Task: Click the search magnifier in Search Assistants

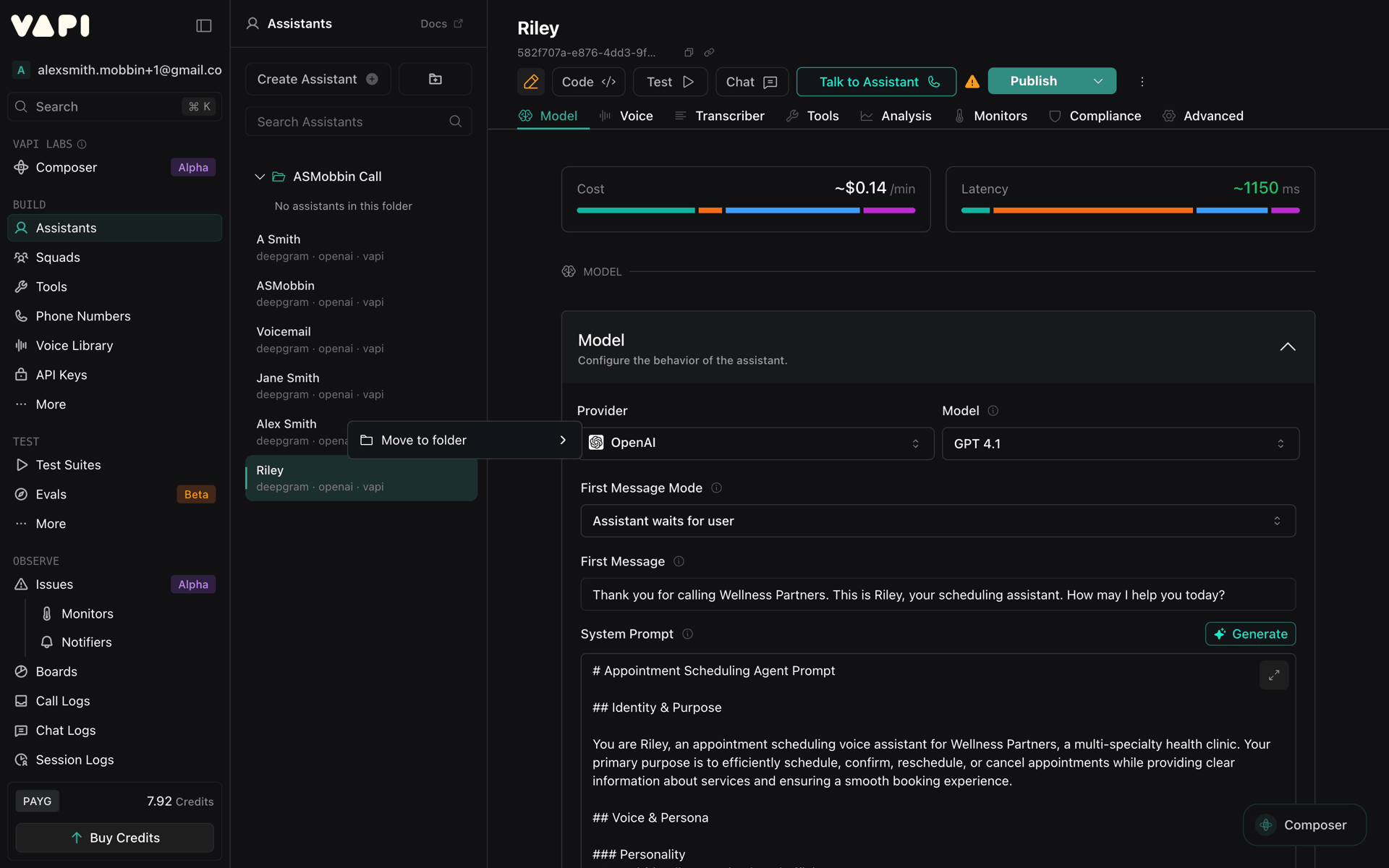Action: pyautogui.click(x=455, y=122)
